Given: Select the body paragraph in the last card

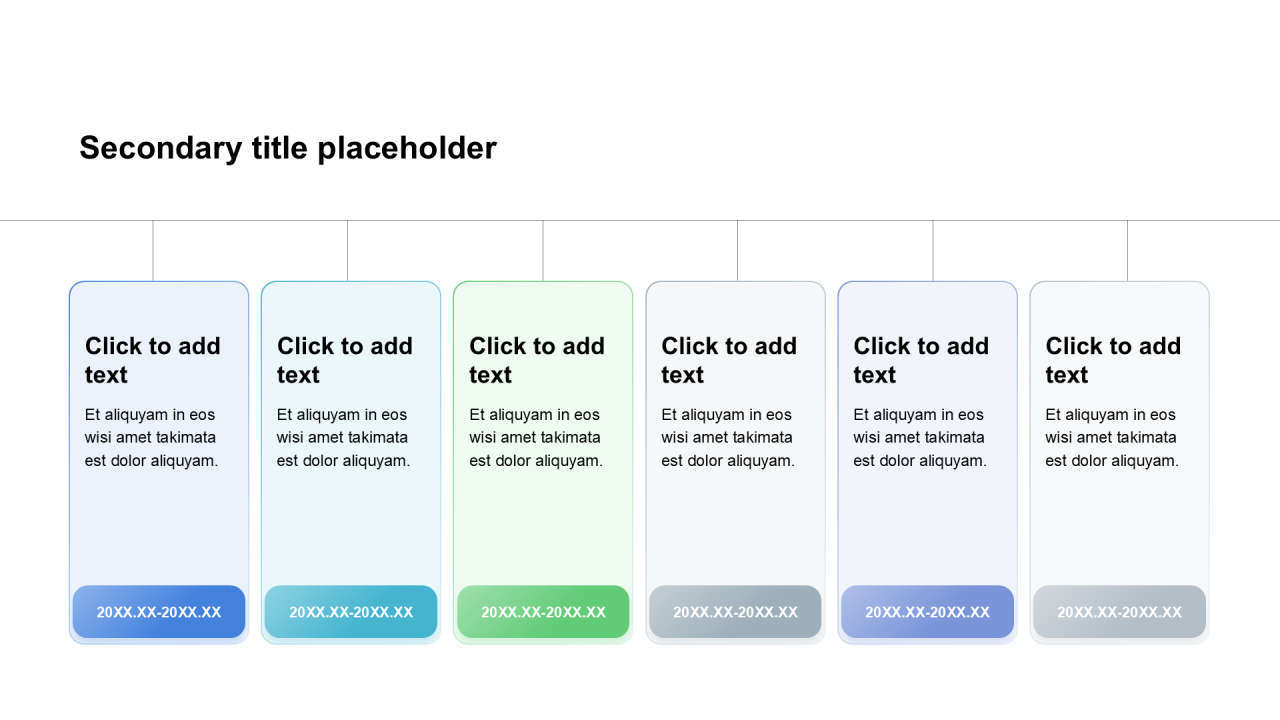Looking at the screenshot, I should coord(1111,438).
